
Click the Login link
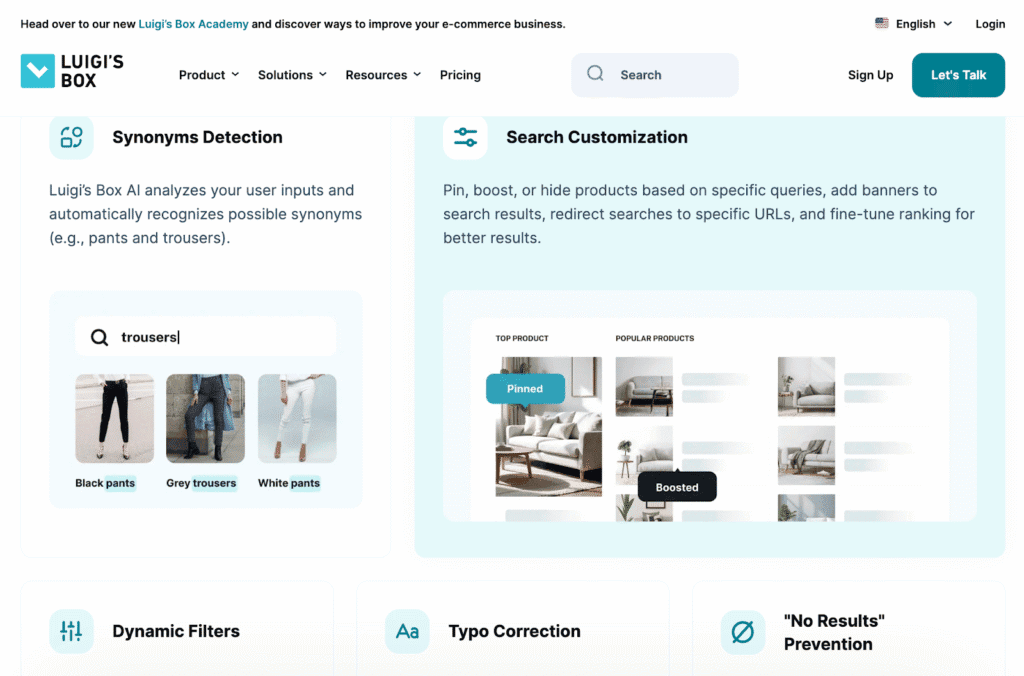coord(990,24)
